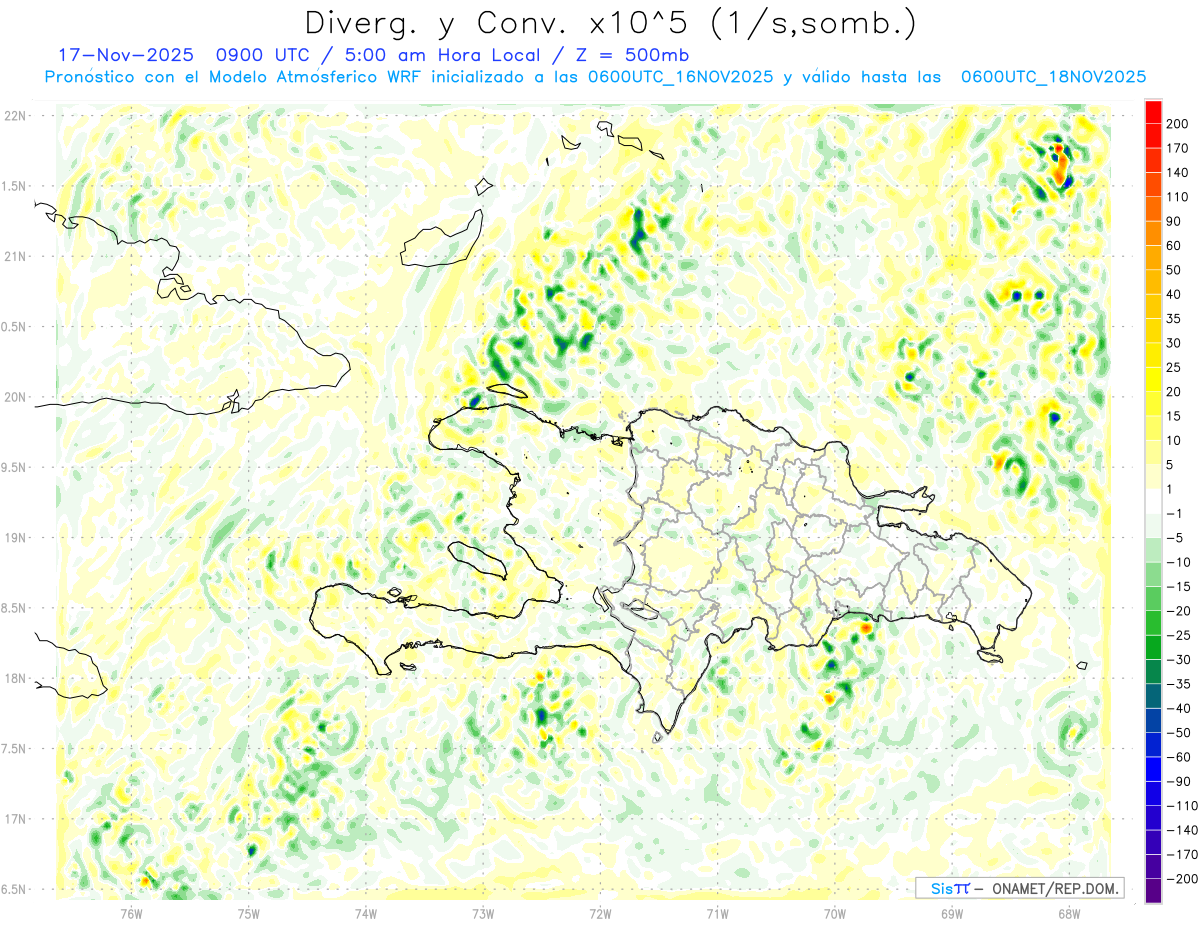This screenshot has height=927, width=1200.
Task: Click the latitude label "6.5N"
Action: (x=14, y=889)
